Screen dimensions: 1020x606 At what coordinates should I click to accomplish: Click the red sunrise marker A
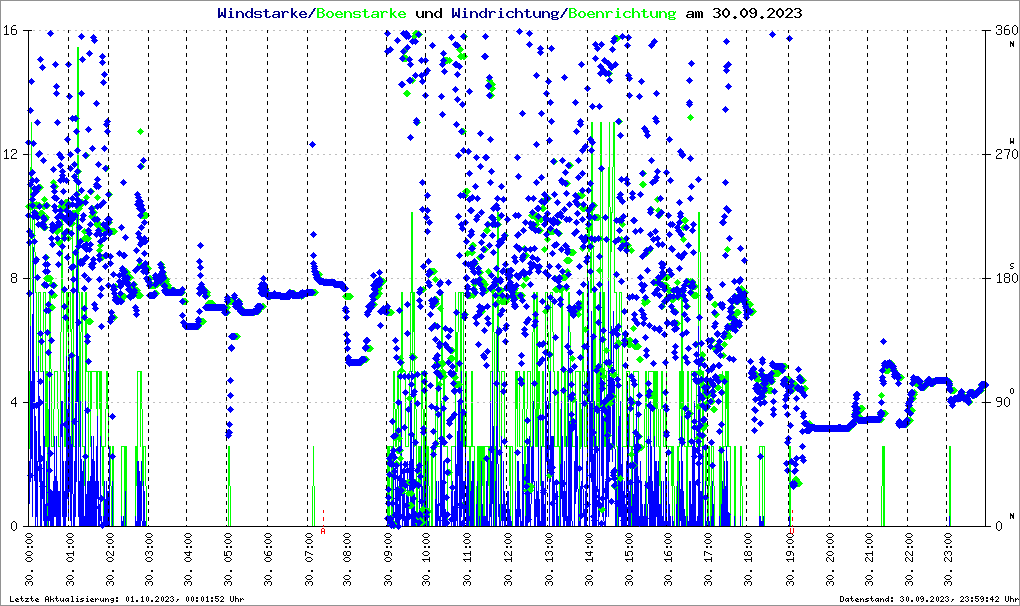pyautogui.click(x=323, y=531)
